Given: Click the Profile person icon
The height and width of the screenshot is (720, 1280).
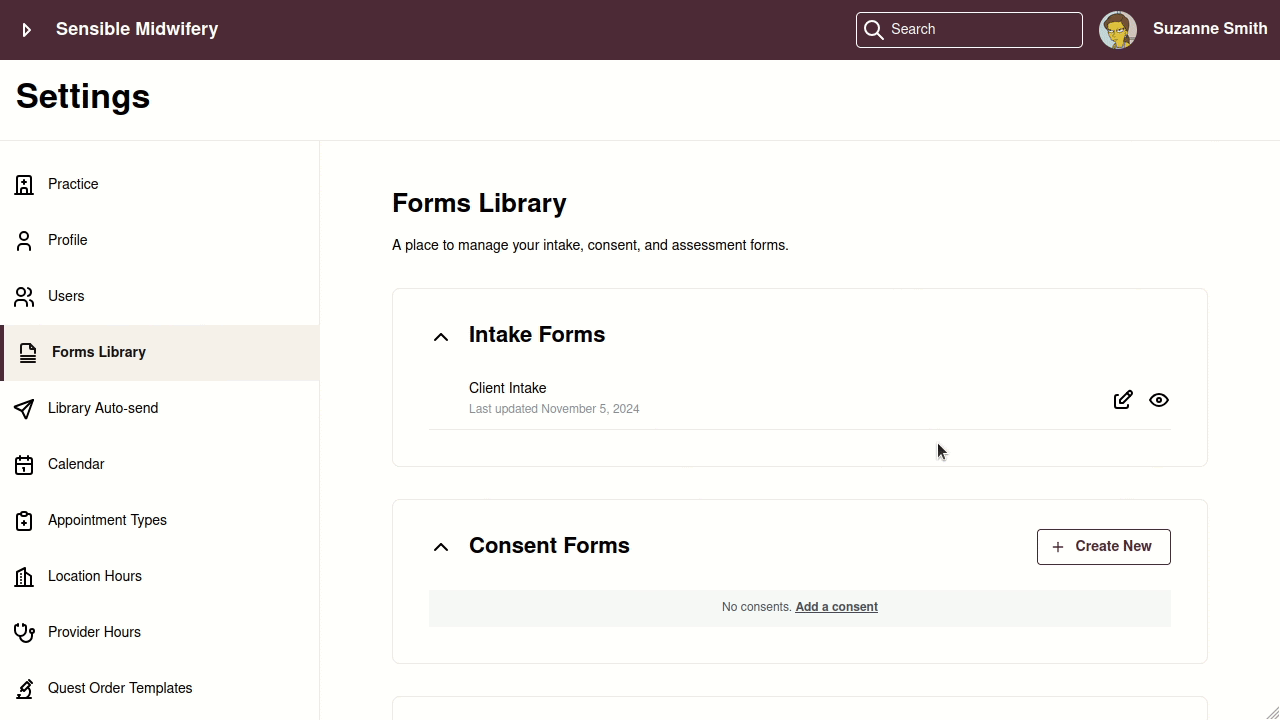Looking at the screenshot, I should [24, 241].
